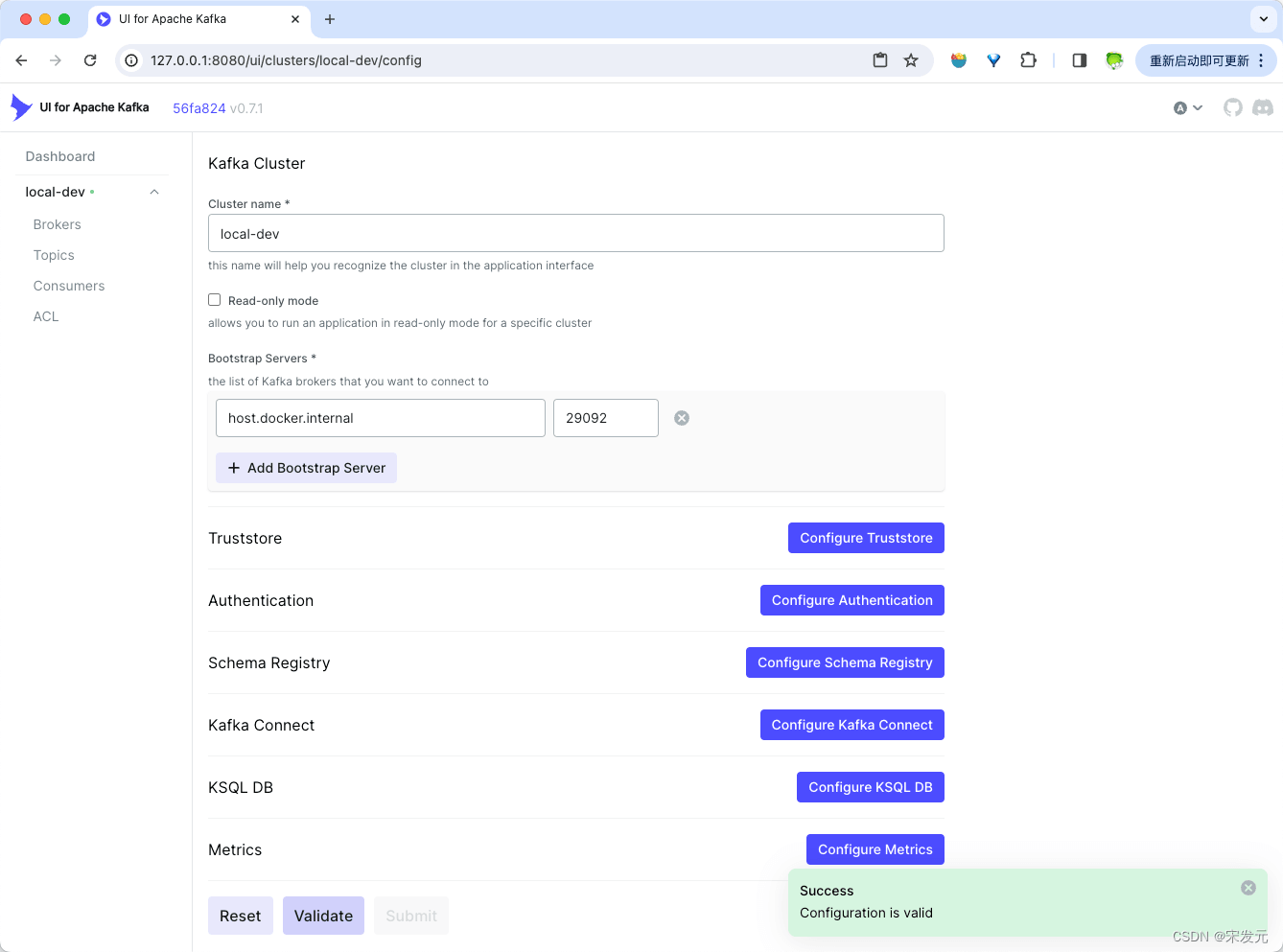Collapse the local-dev cluster menu
This screenshot has width=1283, height=952.
tap(154, 192)
